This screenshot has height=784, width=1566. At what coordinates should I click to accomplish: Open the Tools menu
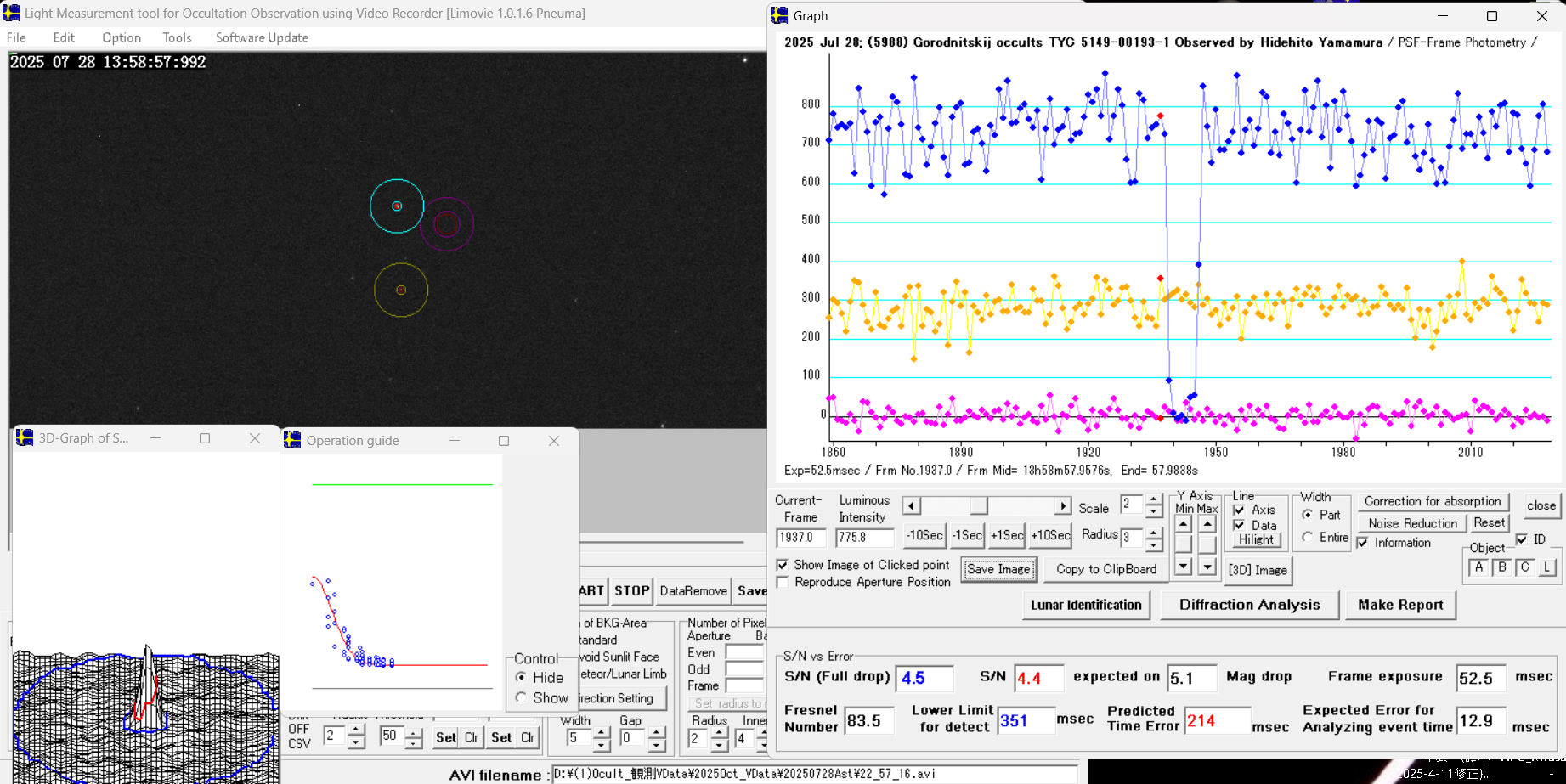(177, 37)
